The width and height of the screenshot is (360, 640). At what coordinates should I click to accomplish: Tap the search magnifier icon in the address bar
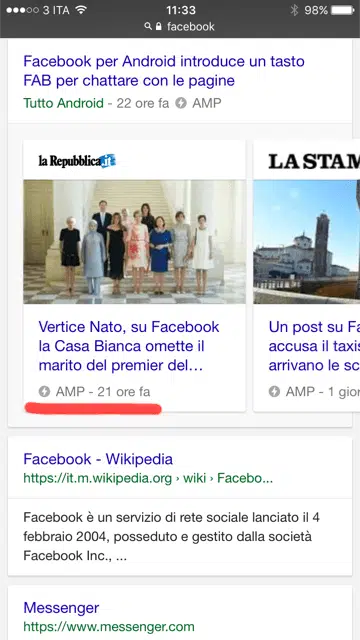[x=148, y=27]
